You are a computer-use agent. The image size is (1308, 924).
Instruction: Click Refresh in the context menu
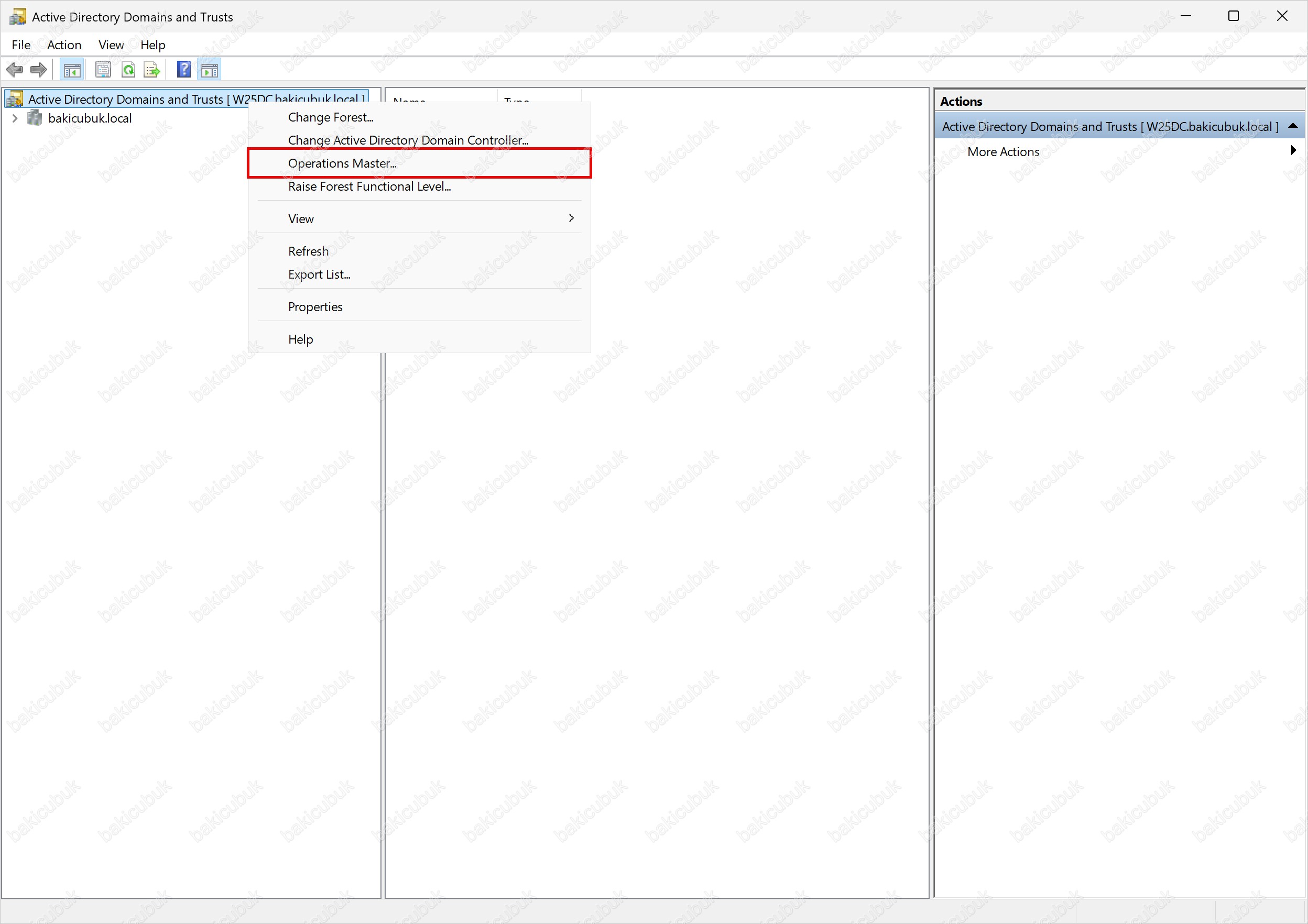[419, 251]
